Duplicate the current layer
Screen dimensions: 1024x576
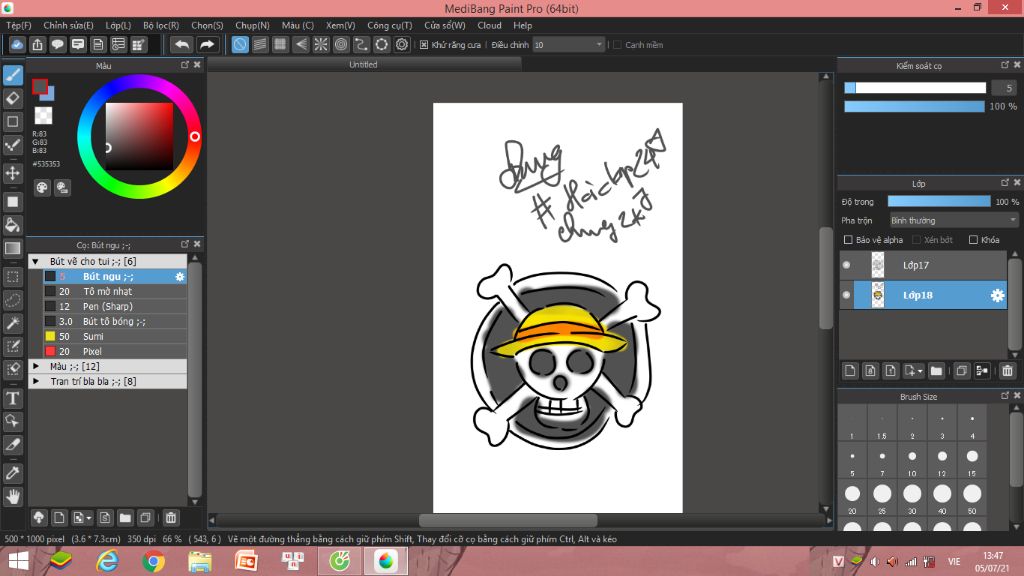[x=961, y=371]
